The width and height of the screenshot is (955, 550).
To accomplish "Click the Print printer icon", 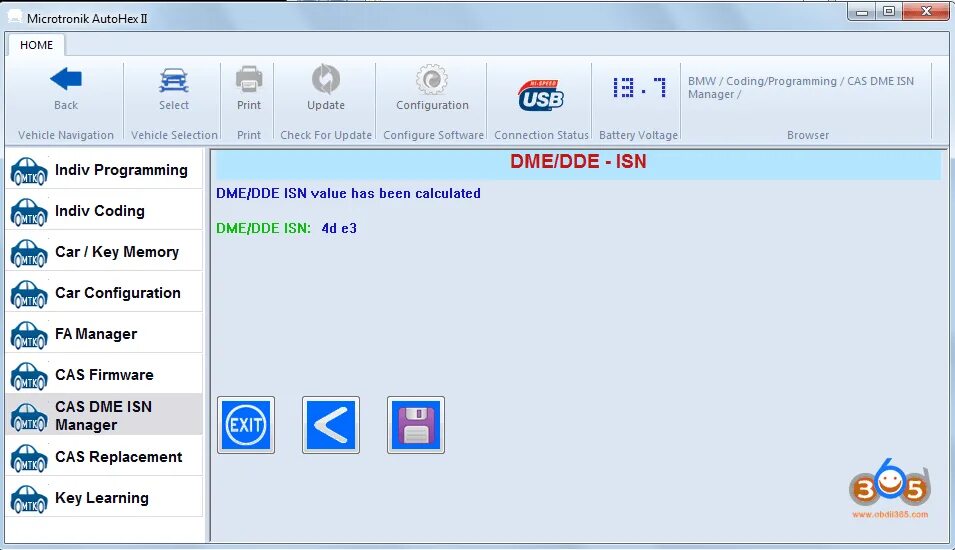I will tap(249, 79).
